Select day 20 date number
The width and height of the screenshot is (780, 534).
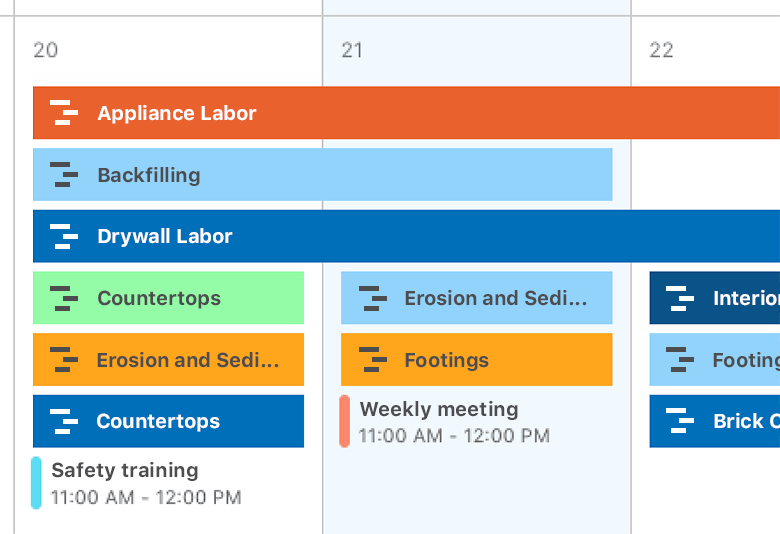pyautogui.click(x=45, y=50)
